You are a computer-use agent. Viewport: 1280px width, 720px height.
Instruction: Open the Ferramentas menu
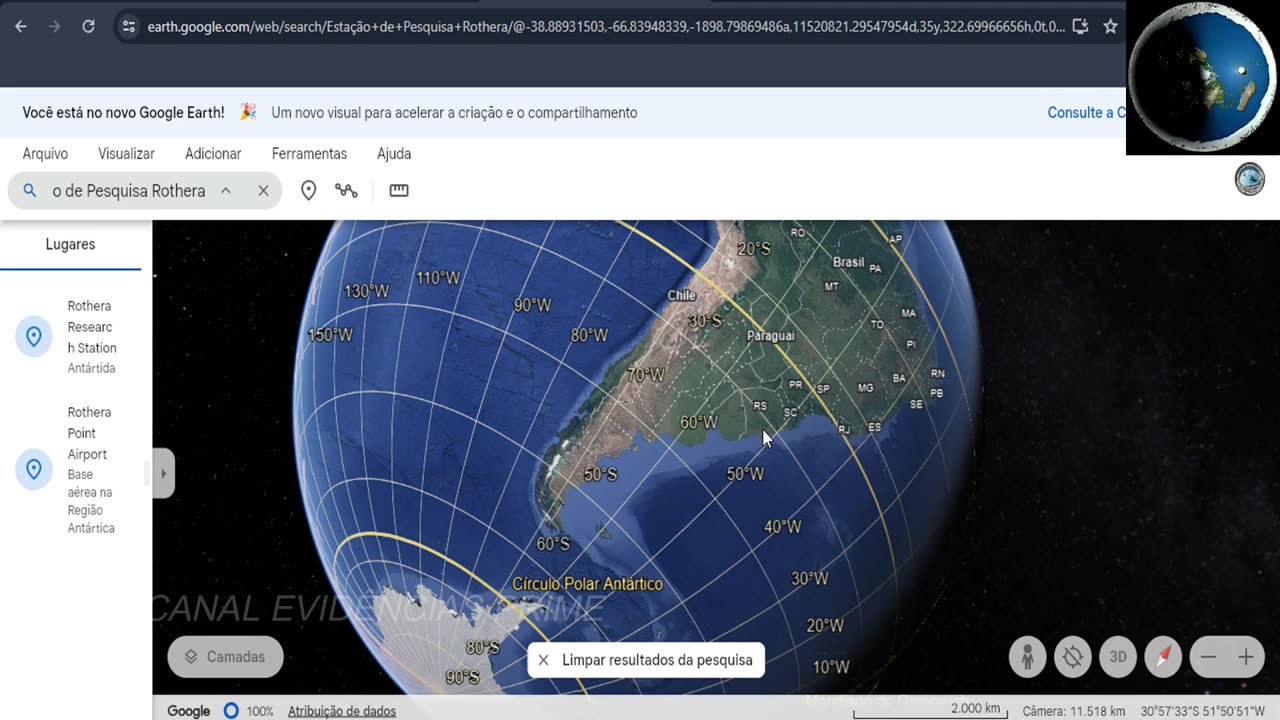point(309,154)
